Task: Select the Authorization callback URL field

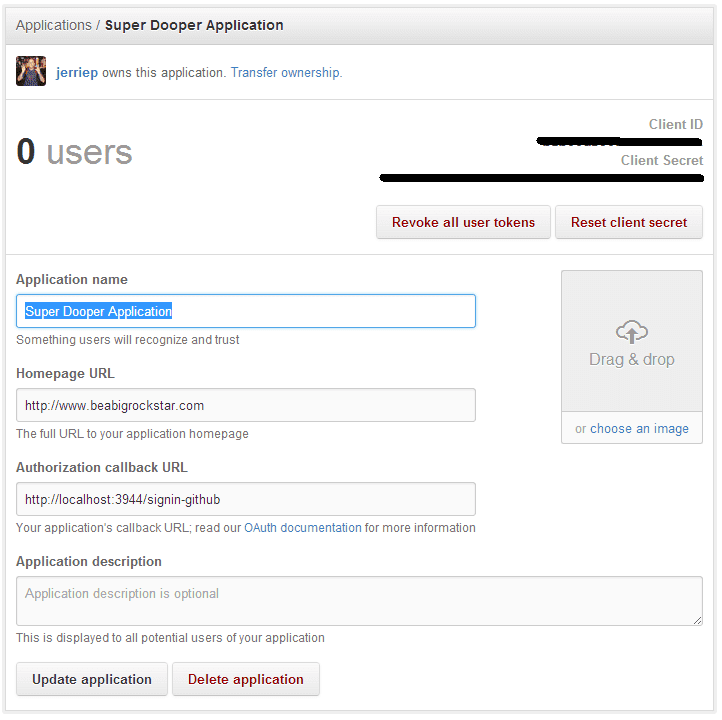Action: point(246,499)
